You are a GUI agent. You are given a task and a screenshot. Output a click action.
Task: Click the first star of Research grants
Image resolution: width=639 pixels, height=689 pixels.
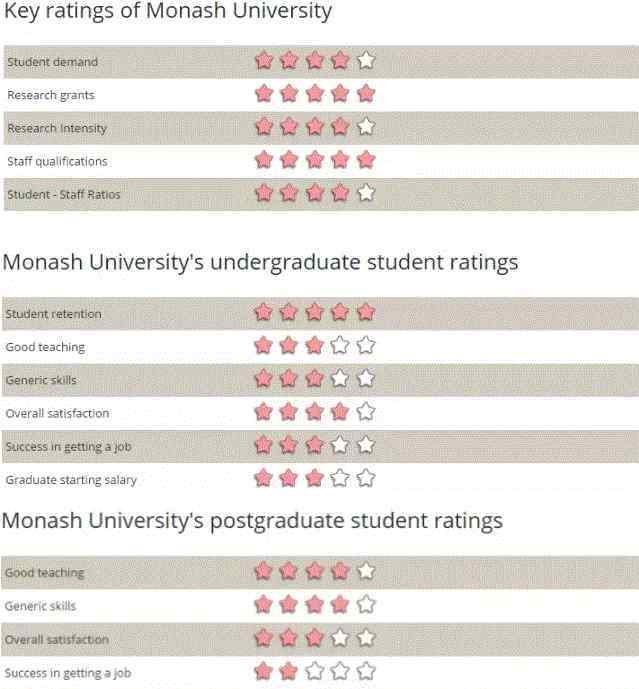point(264,94)
